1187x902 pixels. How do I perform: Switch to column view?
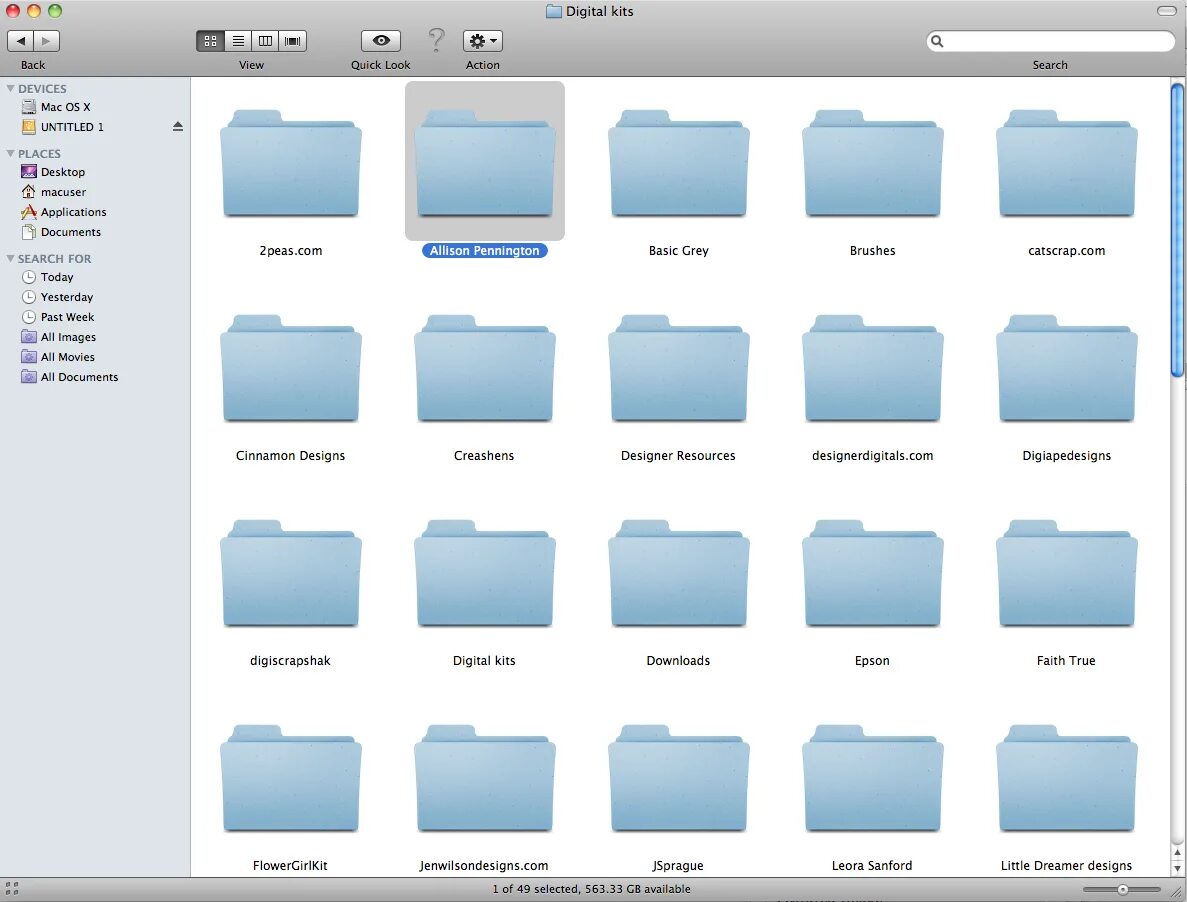coord(265,41)
